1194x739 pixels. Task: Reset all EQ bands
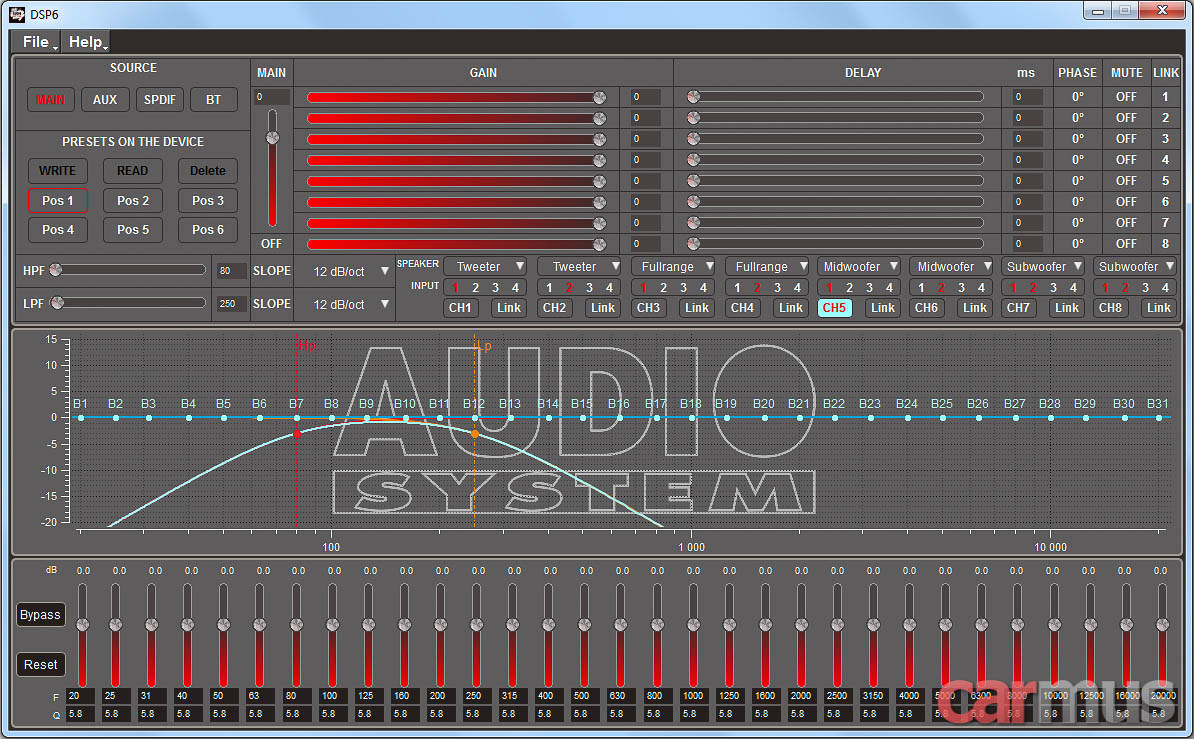pyautogui.click(x=40, y=664)
